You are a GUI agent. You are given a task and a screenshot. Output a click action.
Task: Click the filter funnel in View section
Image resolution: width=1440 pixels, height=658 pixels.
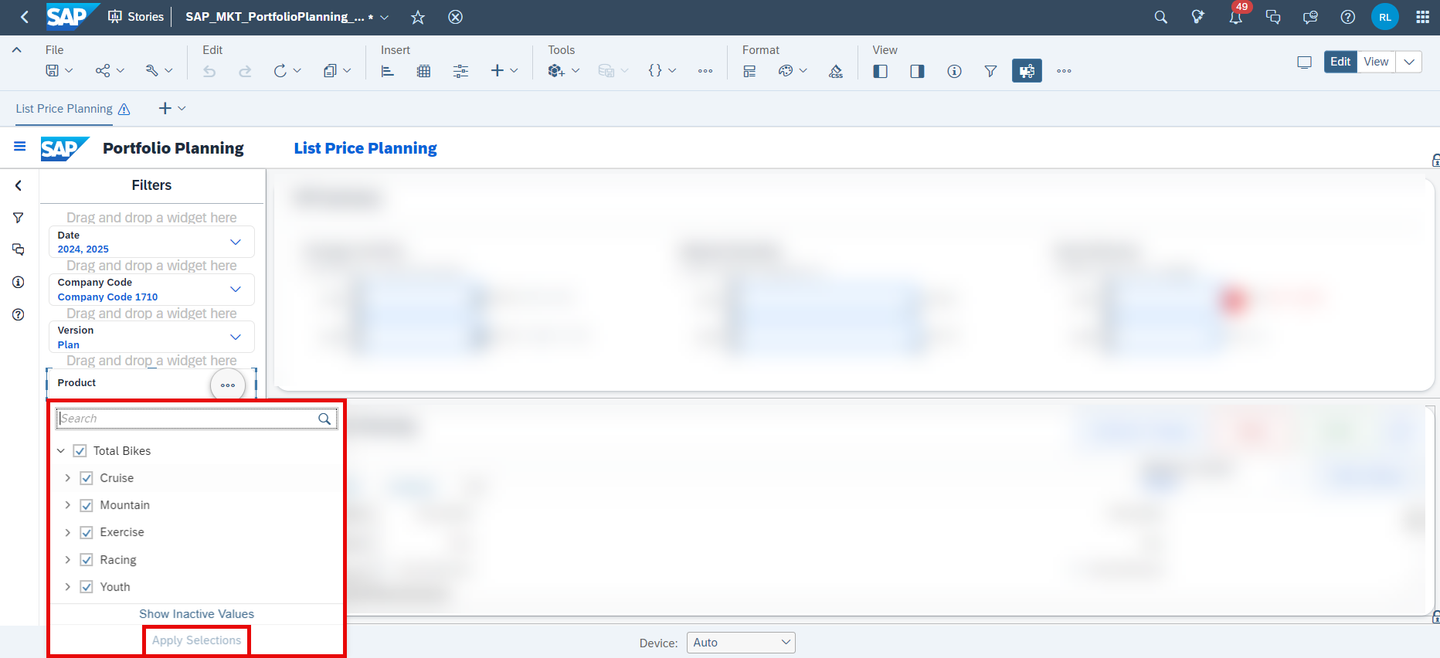[x=990, y=71]
